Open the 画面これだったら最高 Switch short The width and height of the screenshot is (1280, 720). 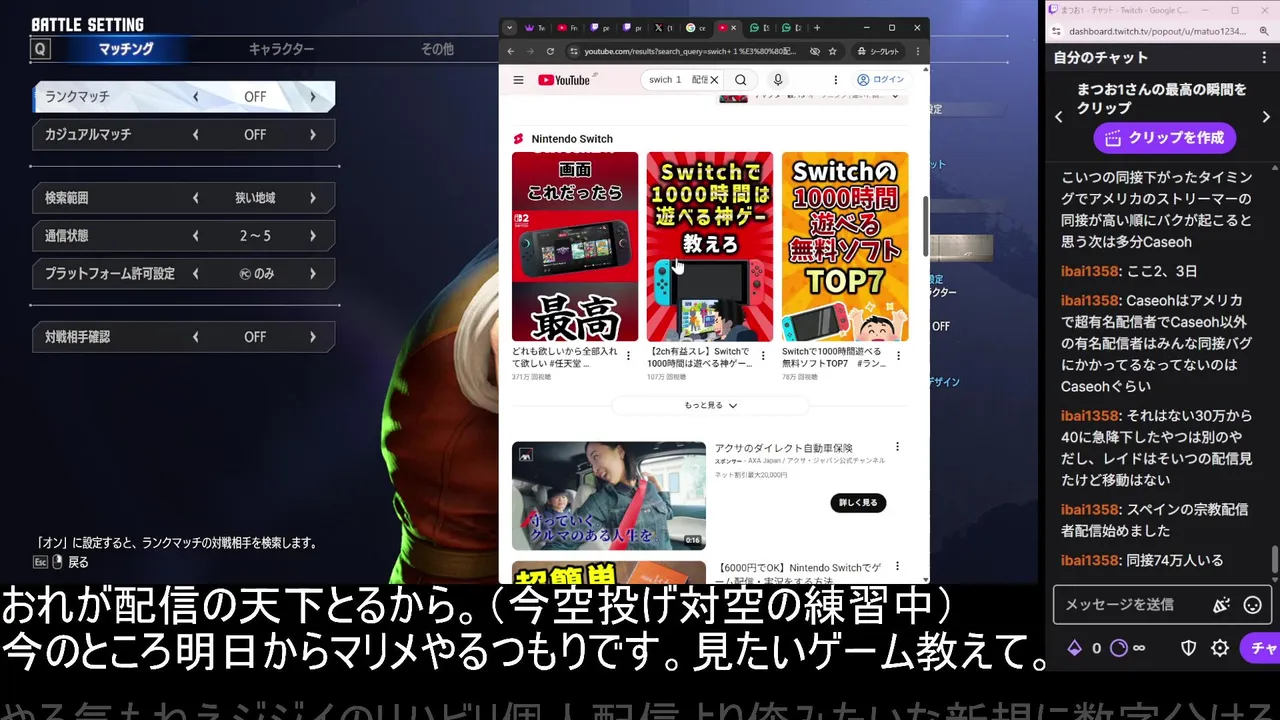(x=575, y=246)
